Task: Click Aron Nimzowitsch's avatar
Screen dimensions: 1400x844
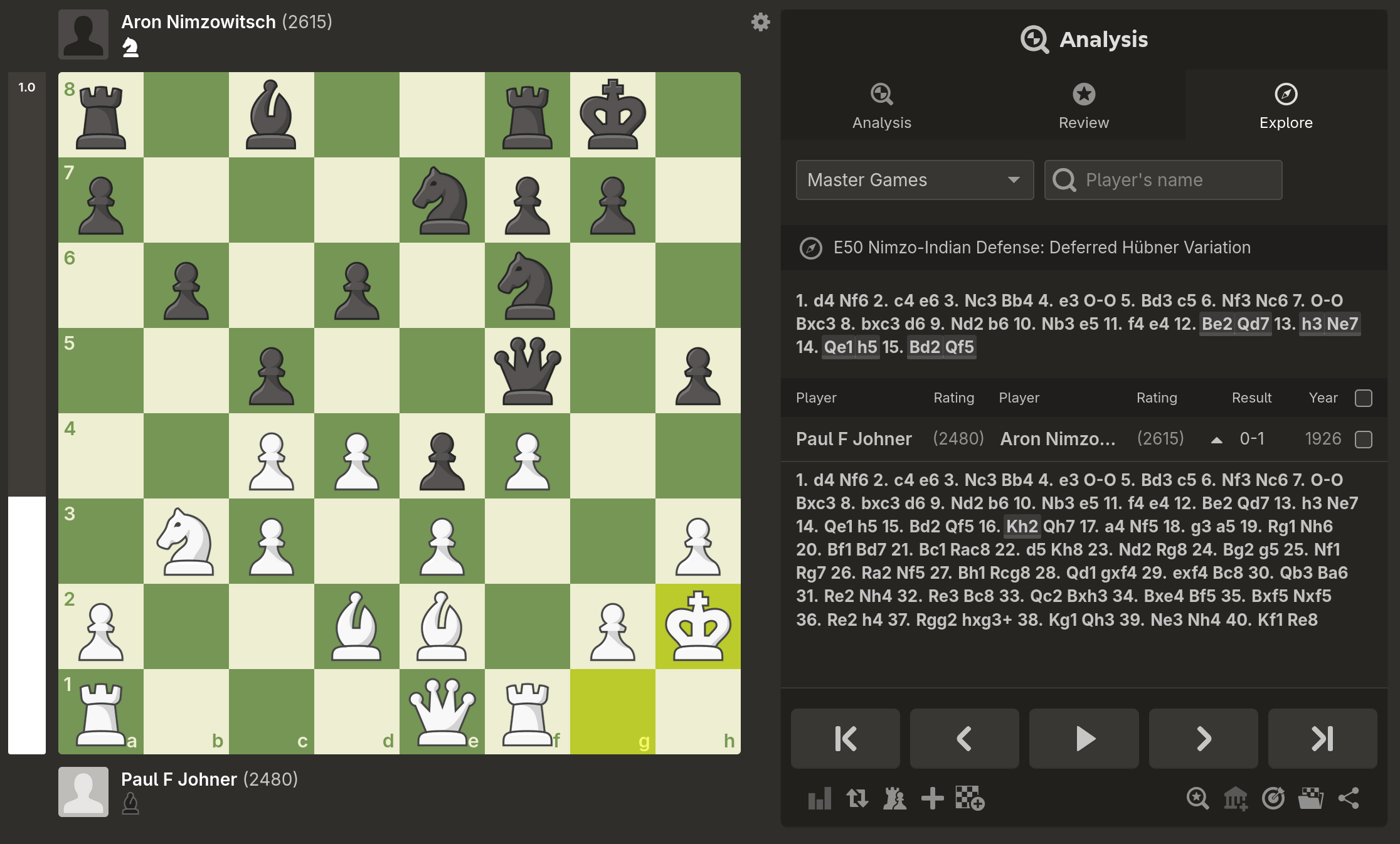Action: click(83, 34)
